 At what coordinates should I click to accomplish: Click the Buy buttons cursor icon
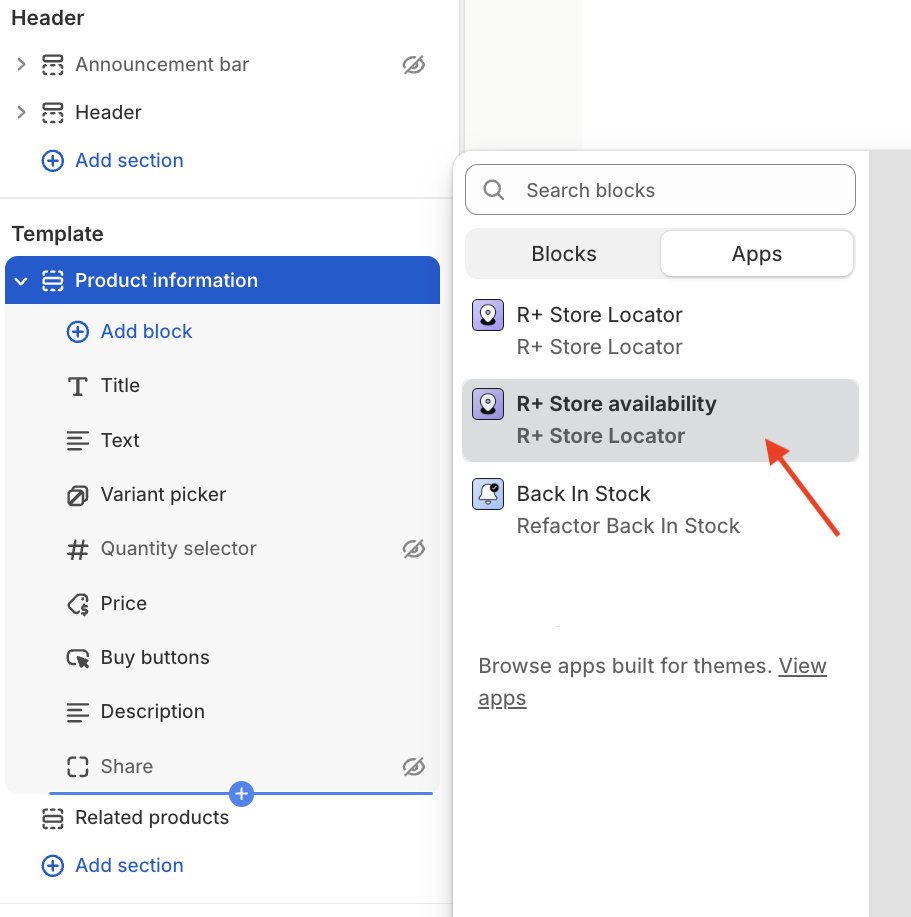point(78,659)
